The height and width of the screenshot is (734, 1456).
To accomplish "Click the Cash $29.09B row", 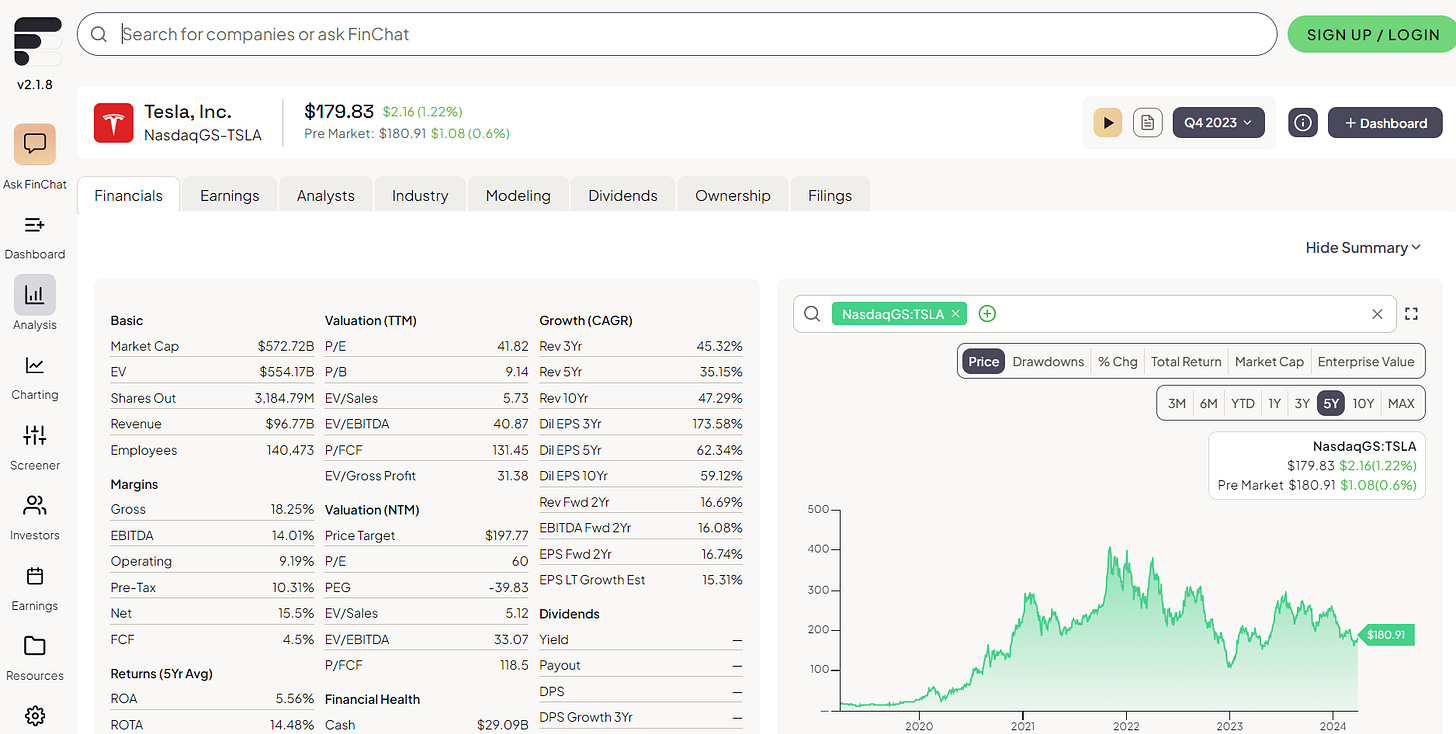I will (427, 725).
